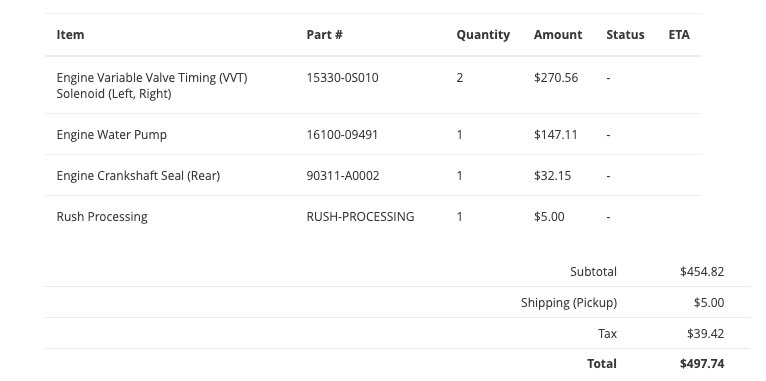The width and height of the screenshot is (766, 381).
Task: Click the Amount column header
Action: (558, 35)
